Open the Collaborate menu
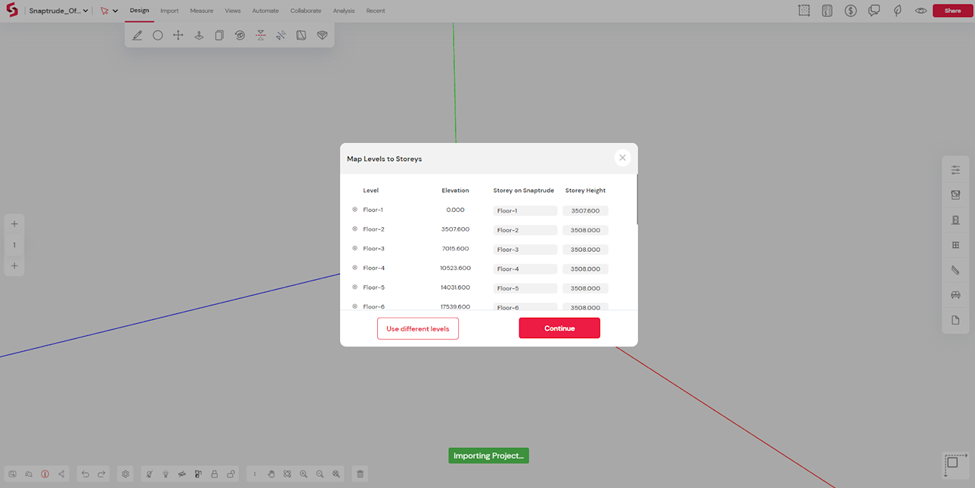This screenshot has height=488, width=975. 305,11
